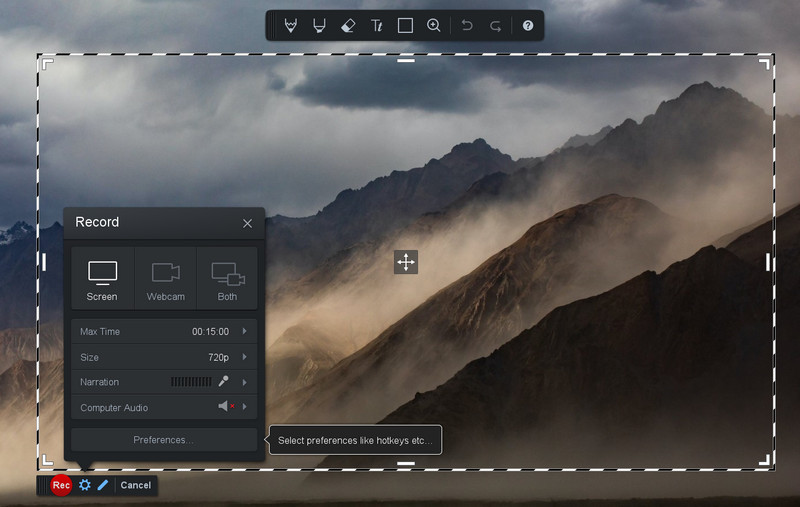The height and width of the screenshot is (507, 800).
Task: Click the move crosshair in capture area
Action: [406, 262]
